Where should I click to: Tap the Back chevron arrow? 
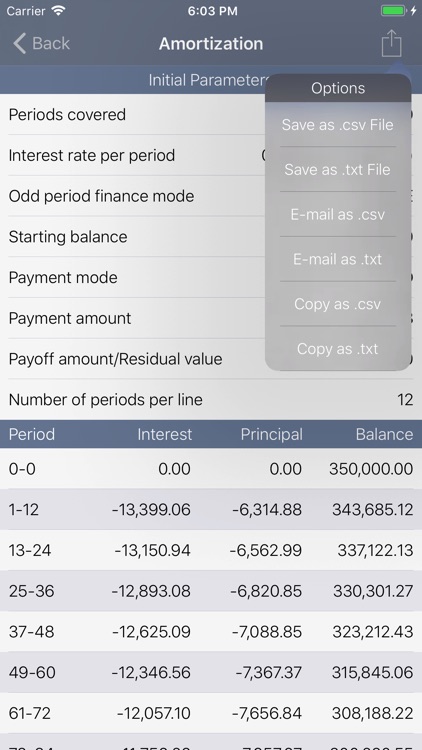coord(19,44)
